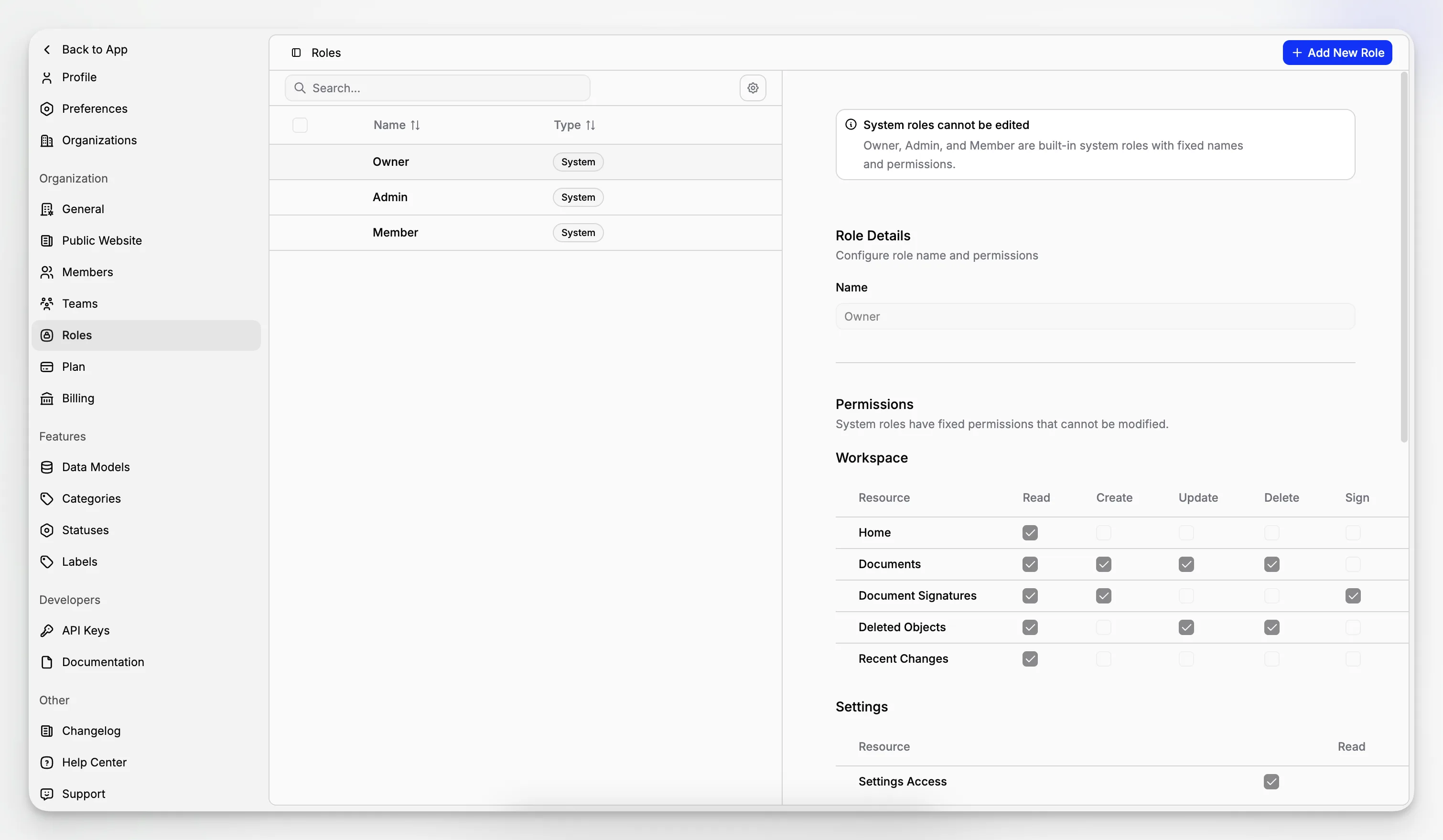This screenshot has width=1443, height=840.
Task: Open API Keys page
Action: [146, 630]
